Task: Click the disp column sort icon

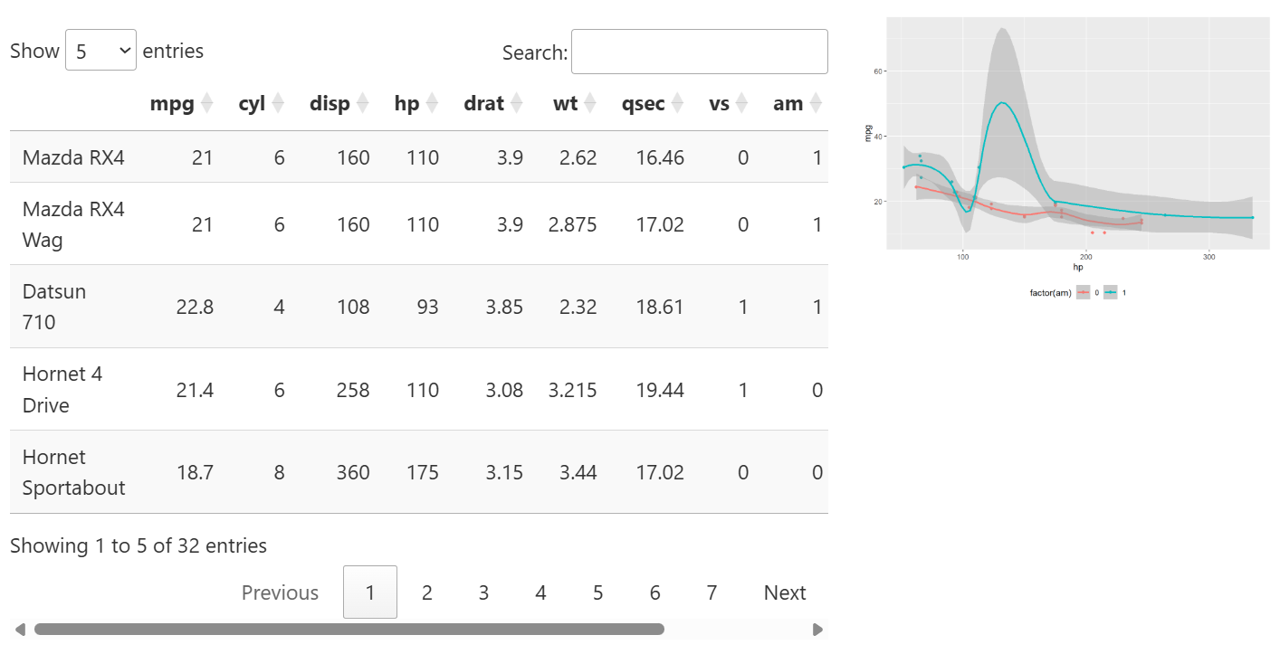Action: coord(363,103)
